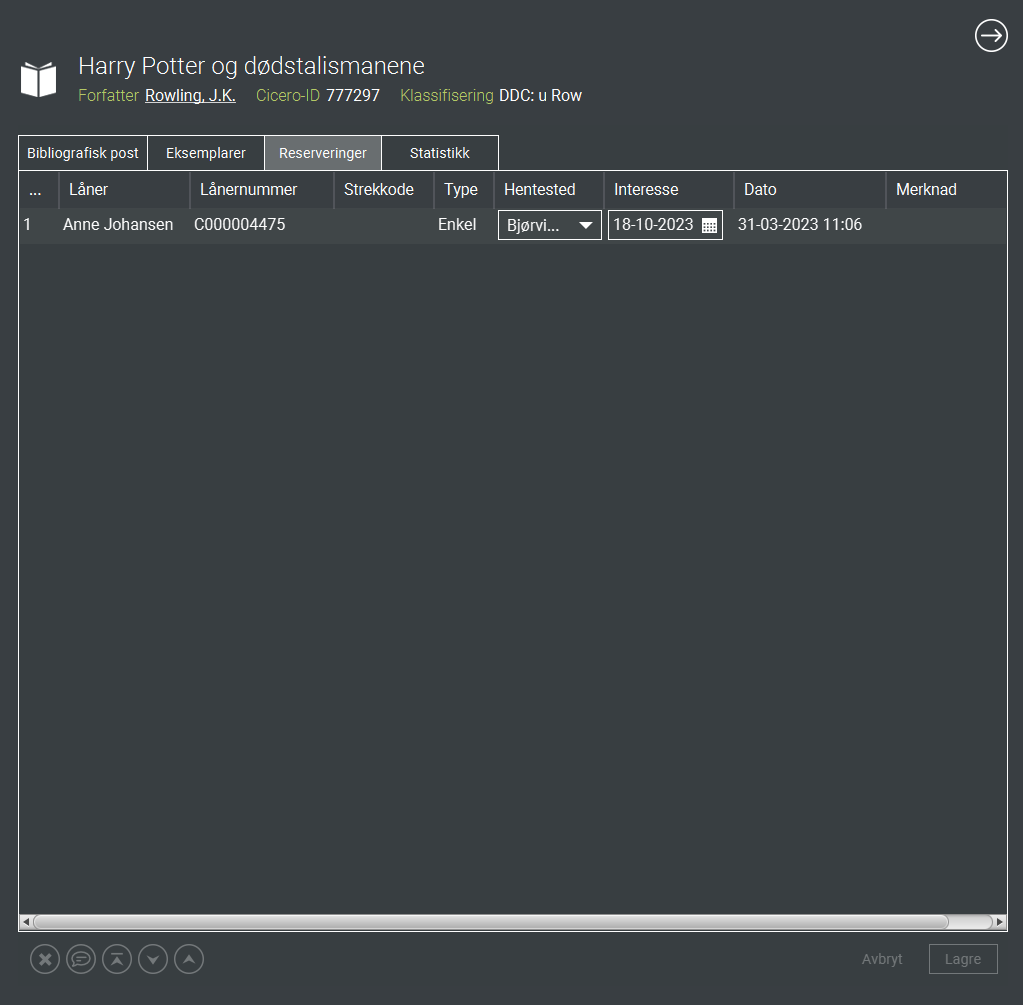This screenshot has width=1023, height=1005.
Task: Delete reservation with the X icon
Action: (x=45, y=959)
